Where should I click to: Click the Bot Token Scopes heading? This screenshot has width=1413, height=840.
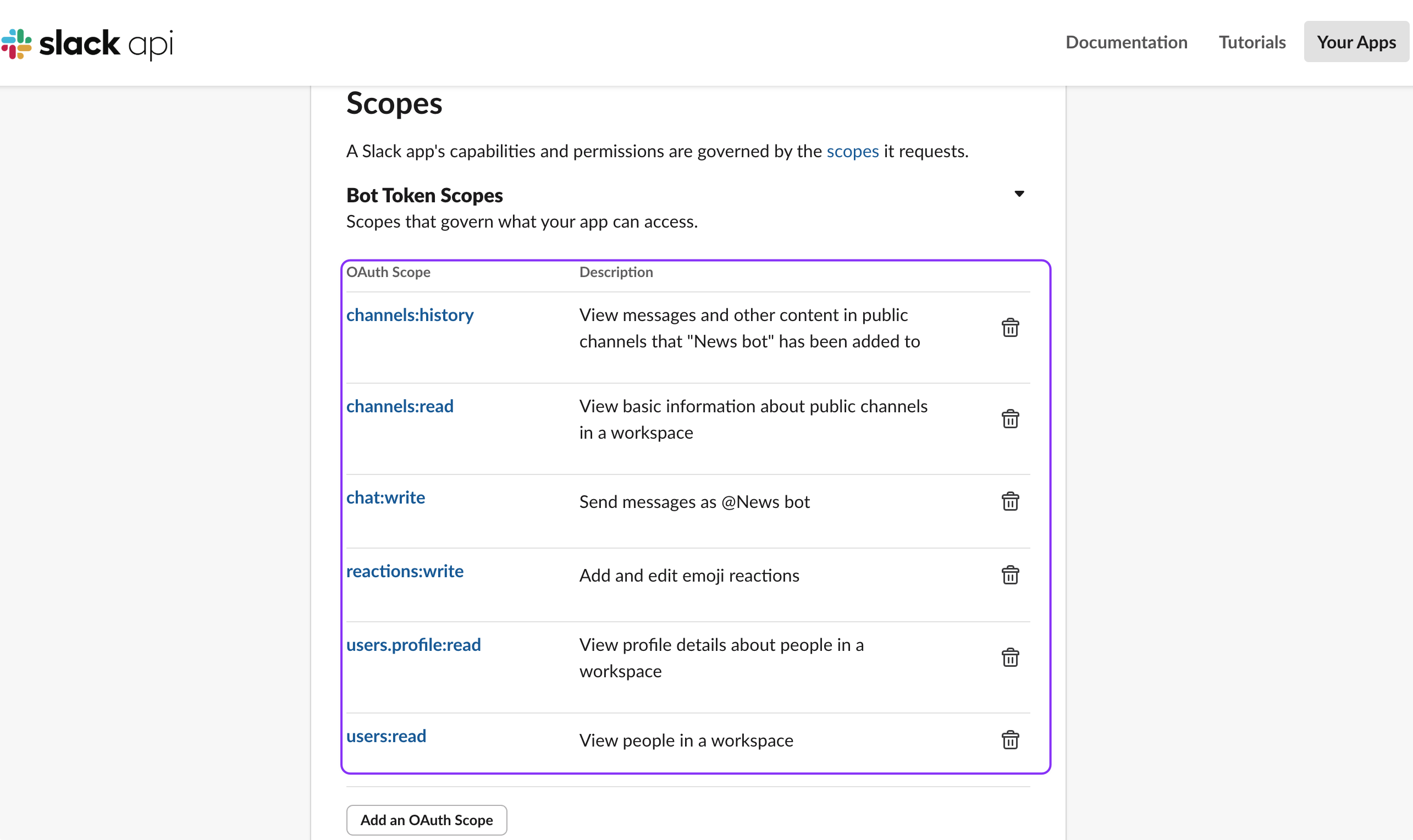(424, 196)
